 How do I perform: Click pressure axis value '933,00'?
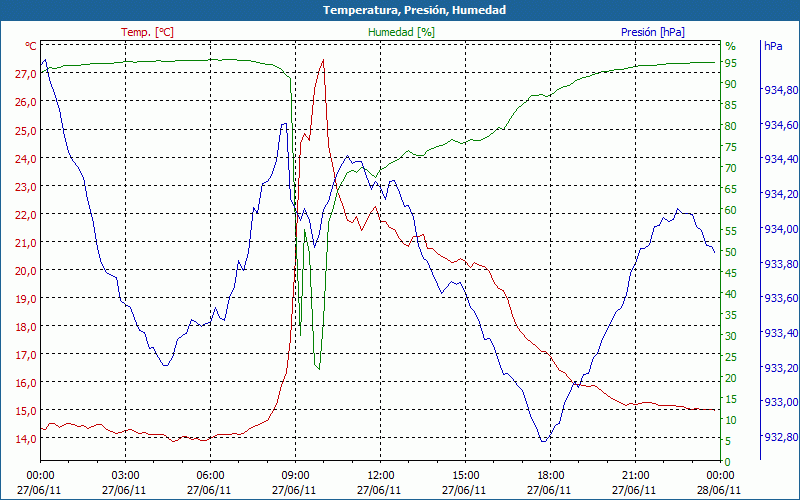click(781, 403)
